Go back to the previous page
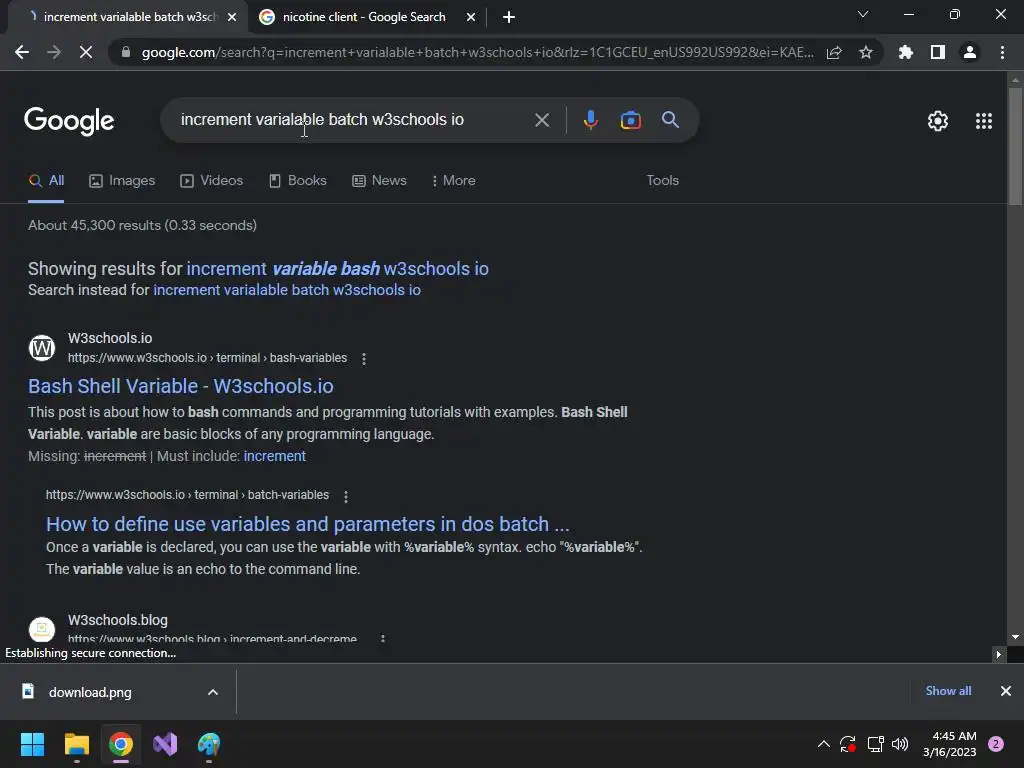Image resolution: width=1024 pixels, height=768 pixels. click(x=22, y=52)
